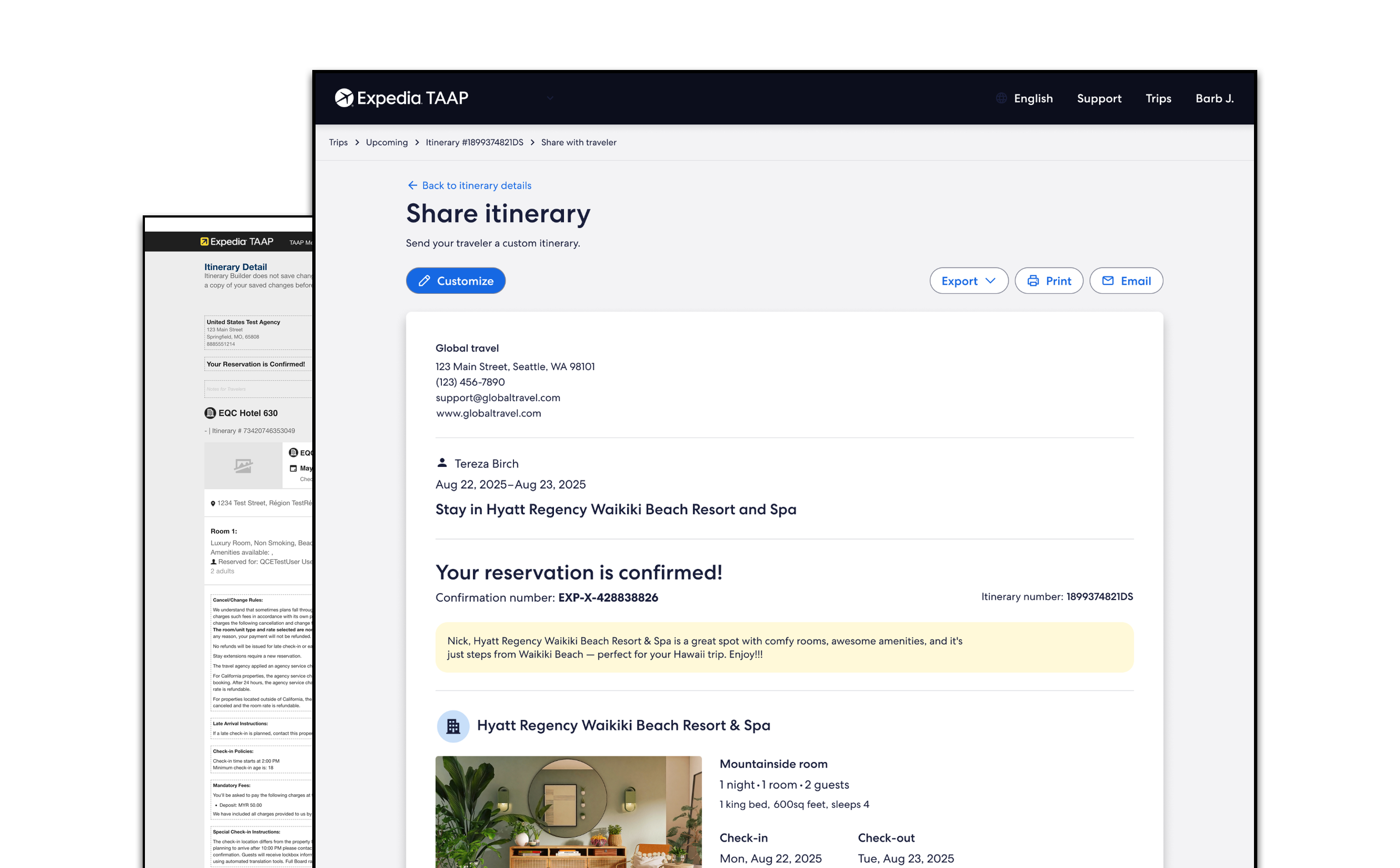
Task: Click the globe icon beside English
Action: pos(1001,99)
